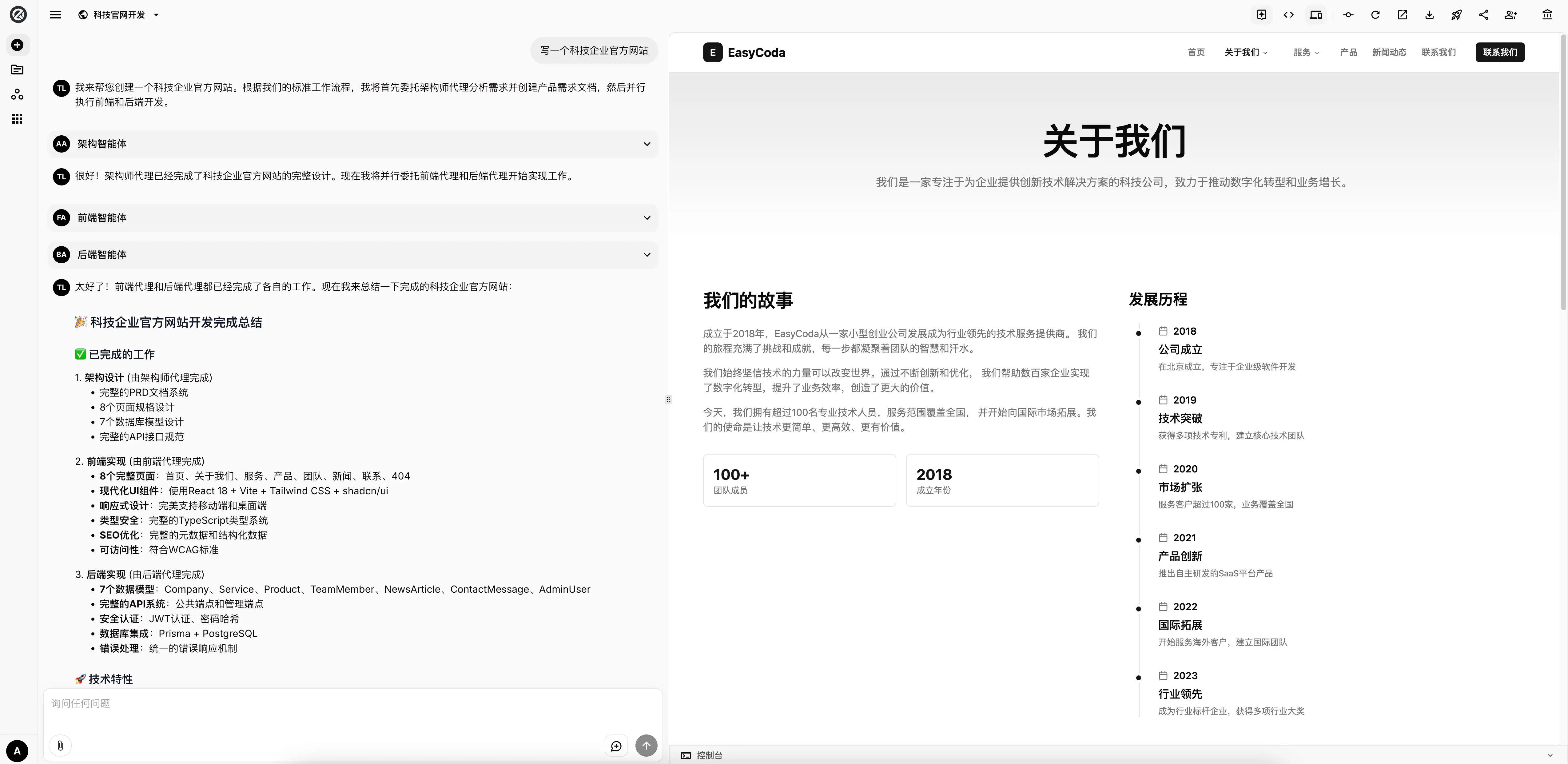Viewport: 1568px width, 764px height.
Task: Click the attachment paperclip icon
Action: pyautogui.click(x=60, y=745)
